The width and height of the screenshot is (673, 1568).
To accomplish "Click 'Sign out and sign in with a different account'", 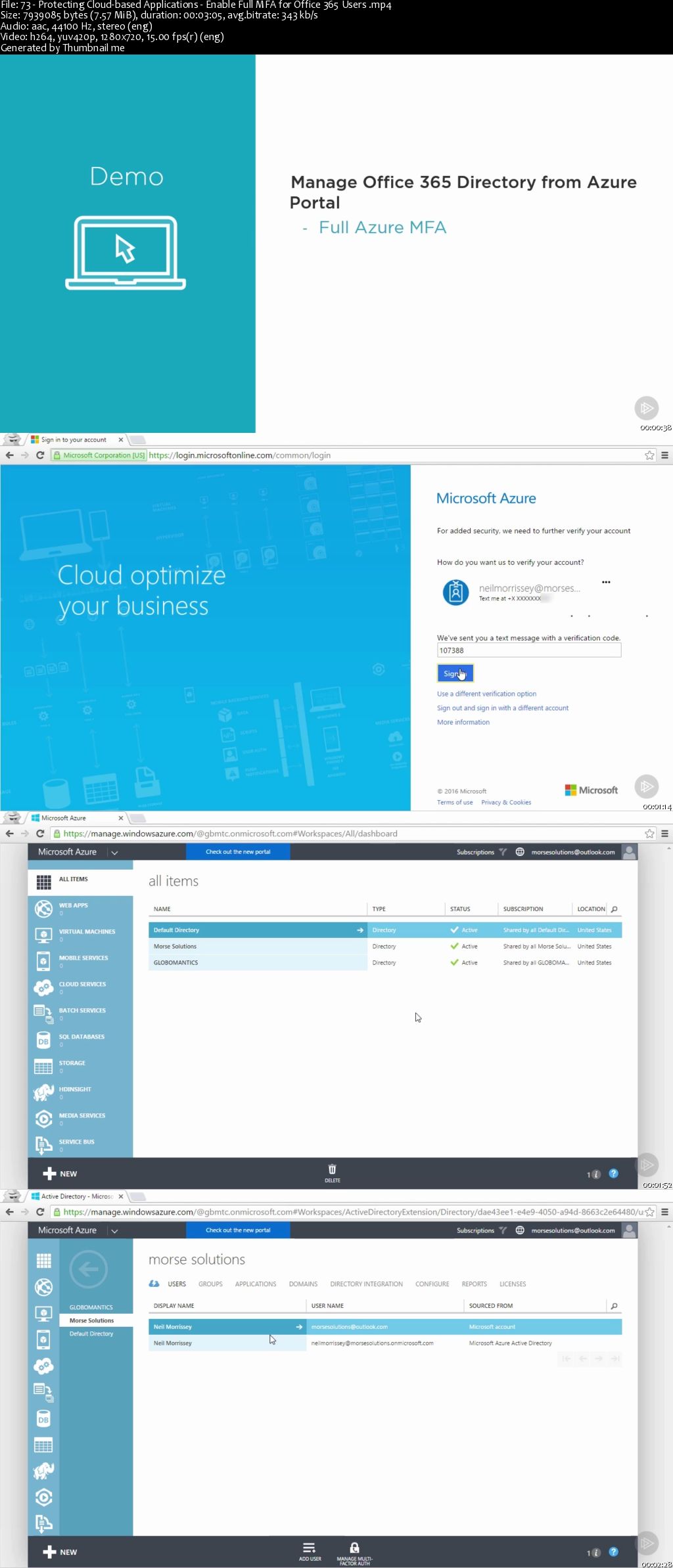I will 503,708.
